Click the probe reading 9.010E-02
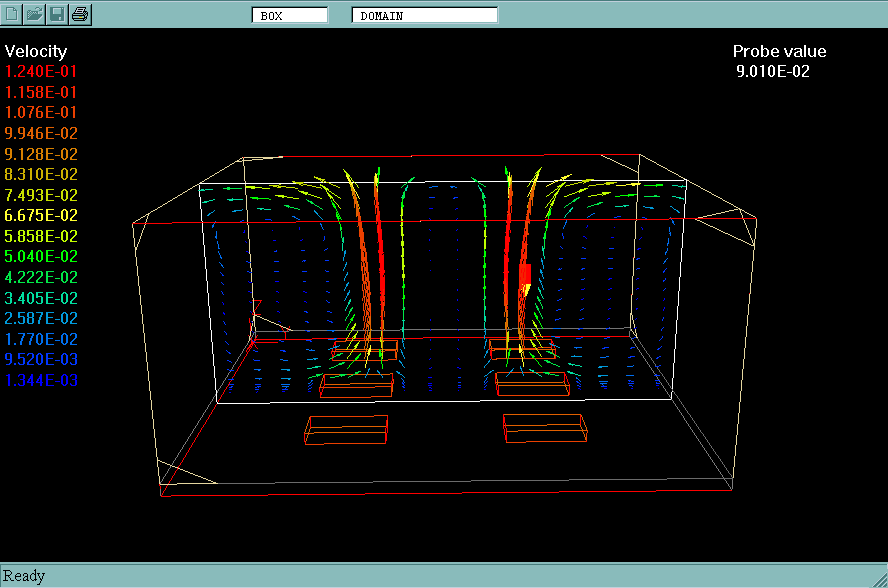This screenshot has width=888, height=588. coord(773,72)
